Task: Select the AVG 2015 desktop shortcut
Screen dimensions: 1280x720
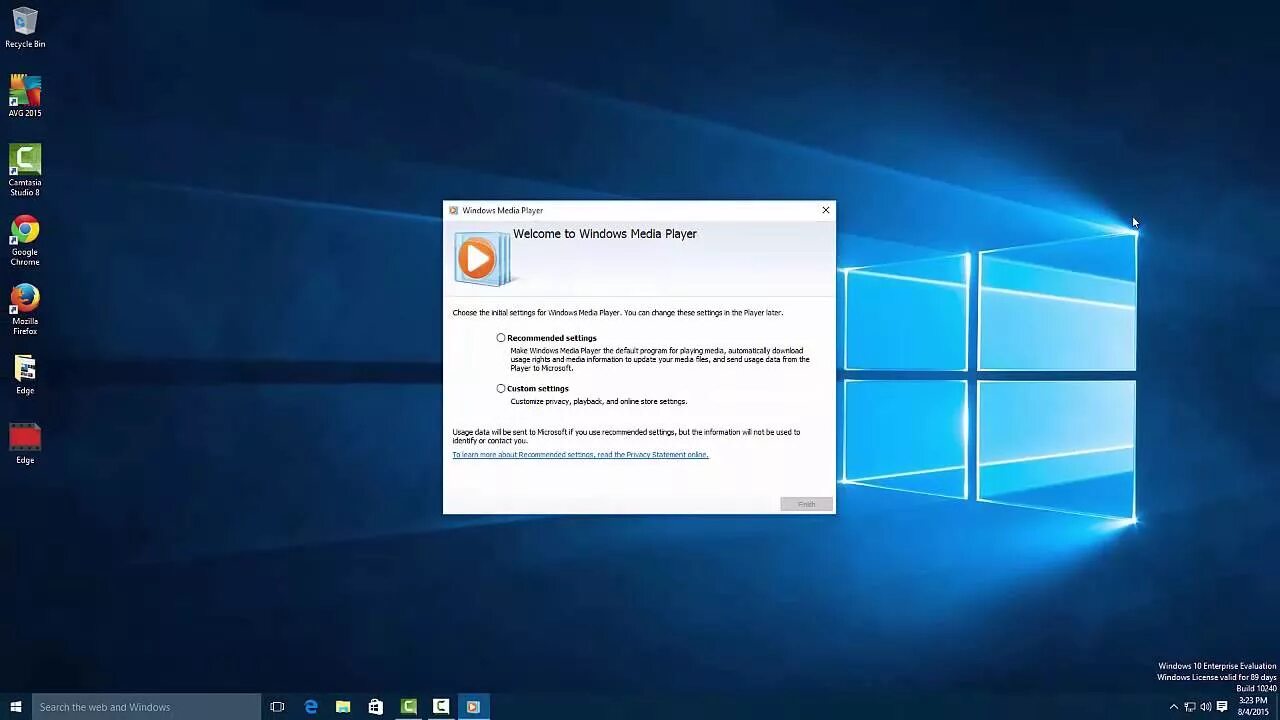Action: tap(25, 96)
